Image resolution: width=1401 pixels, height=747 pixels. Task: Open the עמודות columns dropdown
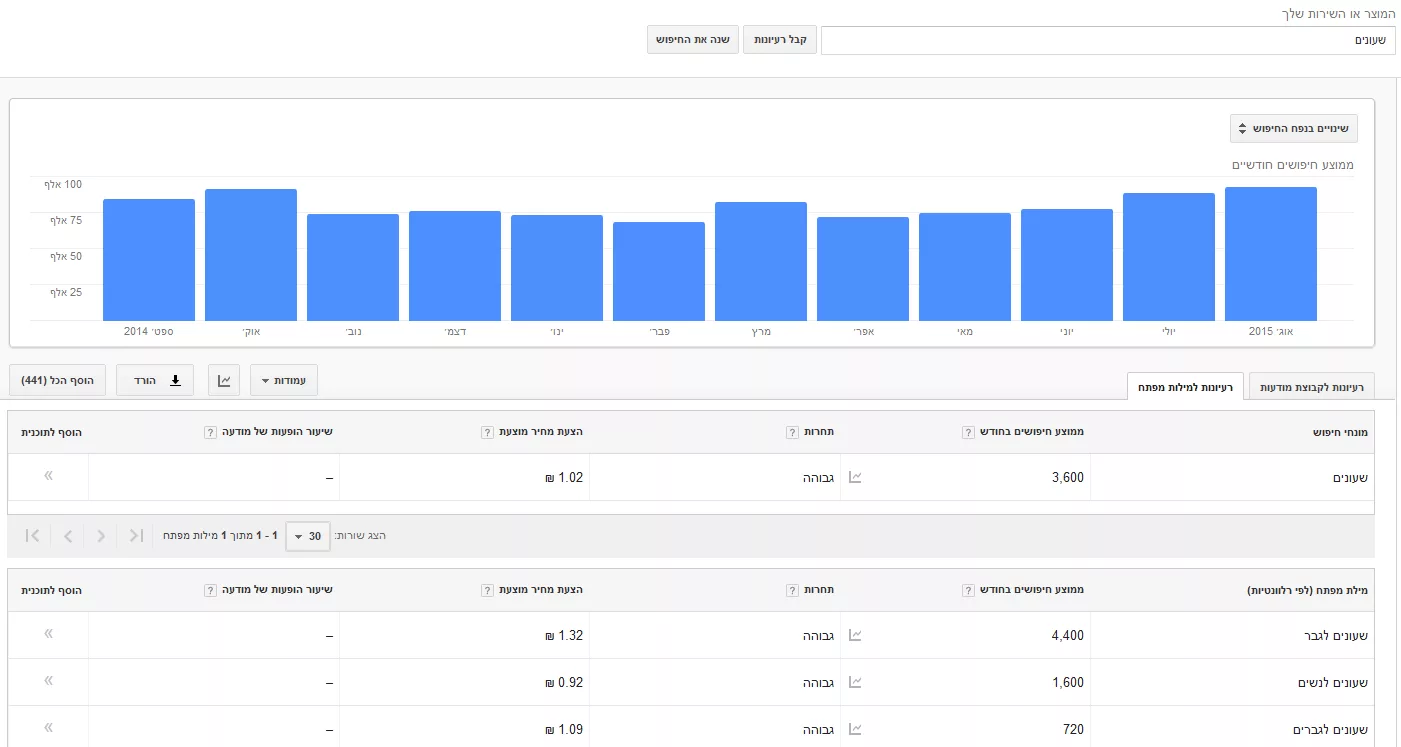[x=284, y=380]
